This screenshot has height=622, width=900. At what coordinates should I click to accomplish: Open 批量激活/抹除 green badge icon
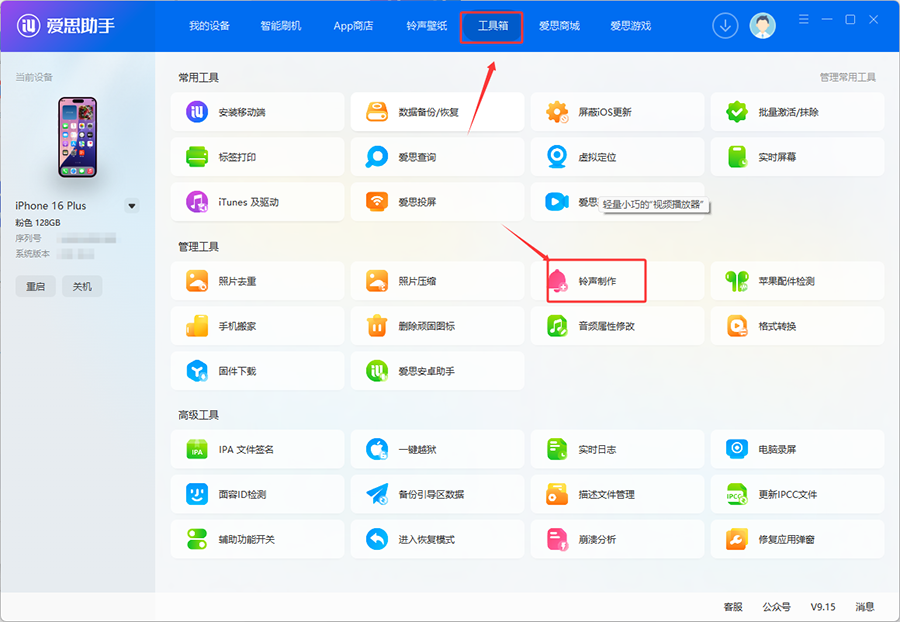click(737, 112)
